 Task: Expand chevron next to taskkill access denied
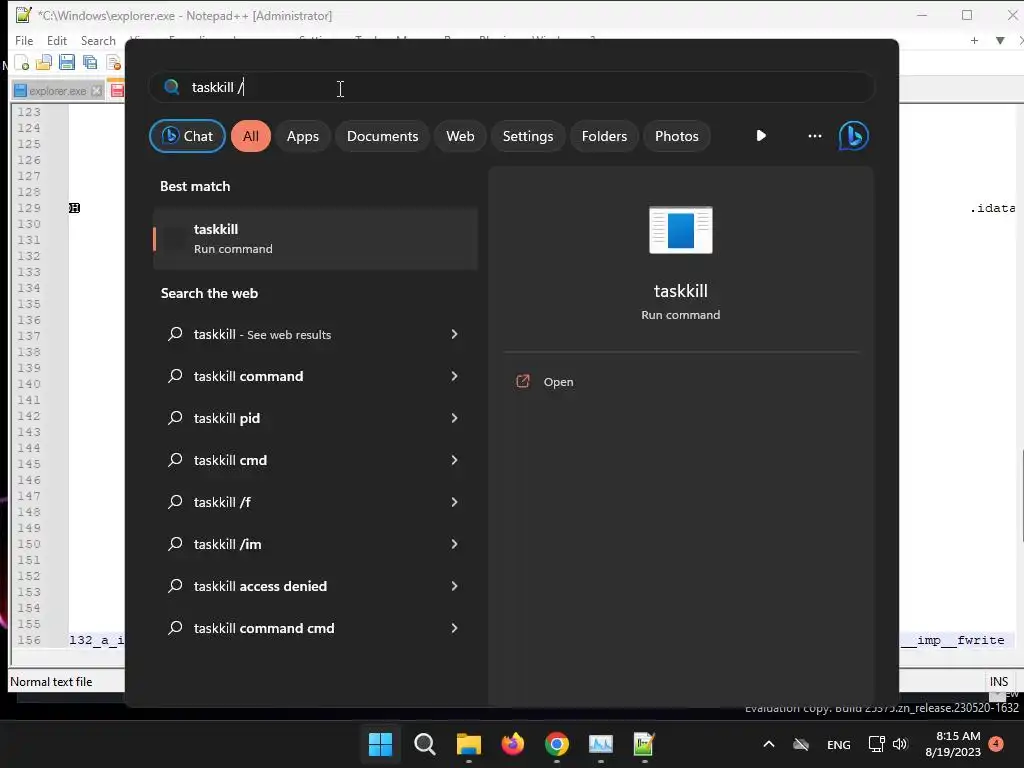coord(455,586)
